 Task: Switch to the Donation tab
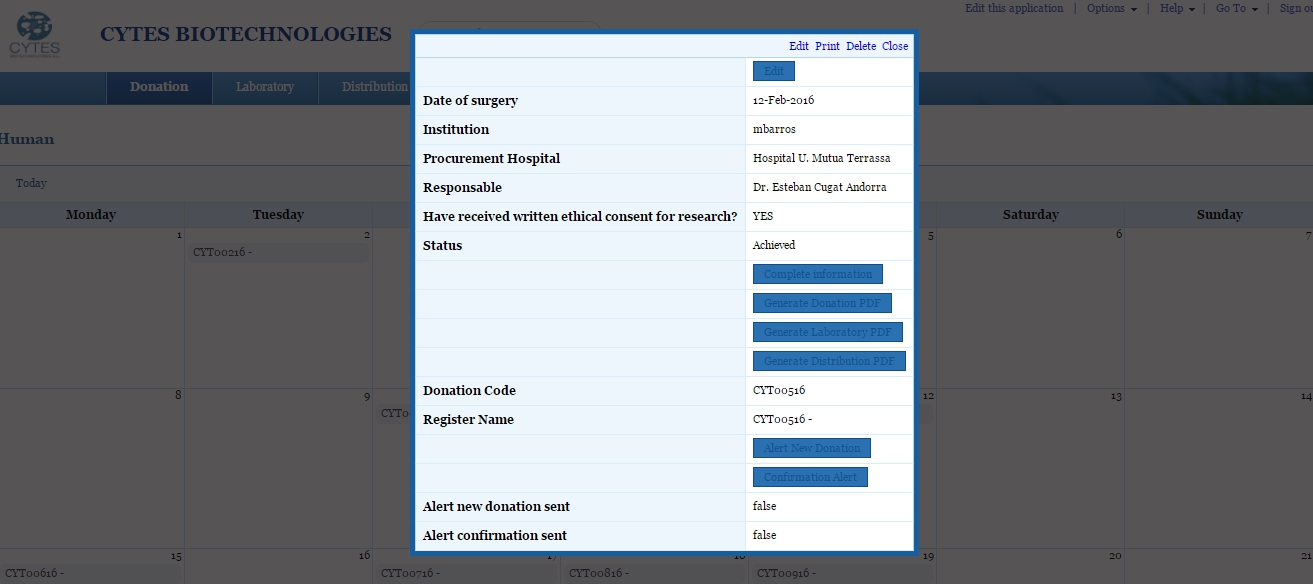tap(159, 87)
